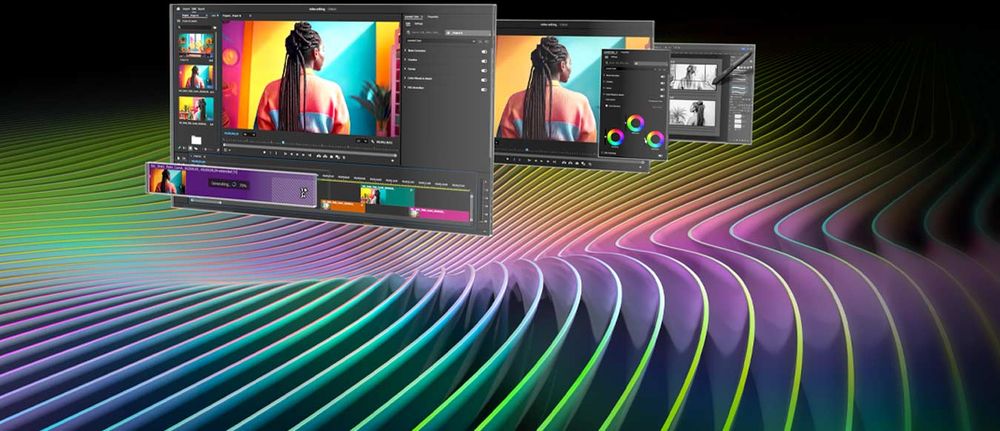The height and width of the screenshot is (431, 1000).
Task: Toggle the Creative section switch
Action: click(x=484, y=62)
